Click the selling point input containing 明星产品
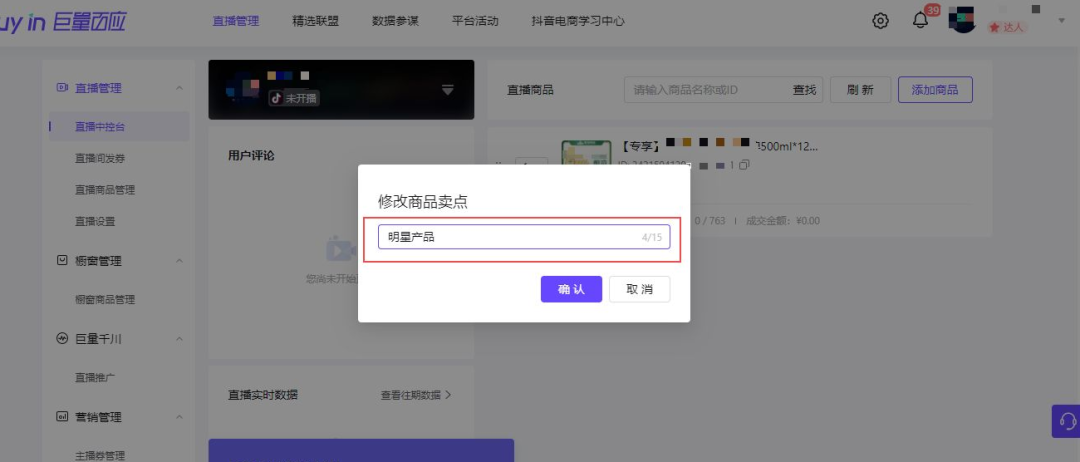 (x=523, y=237)
